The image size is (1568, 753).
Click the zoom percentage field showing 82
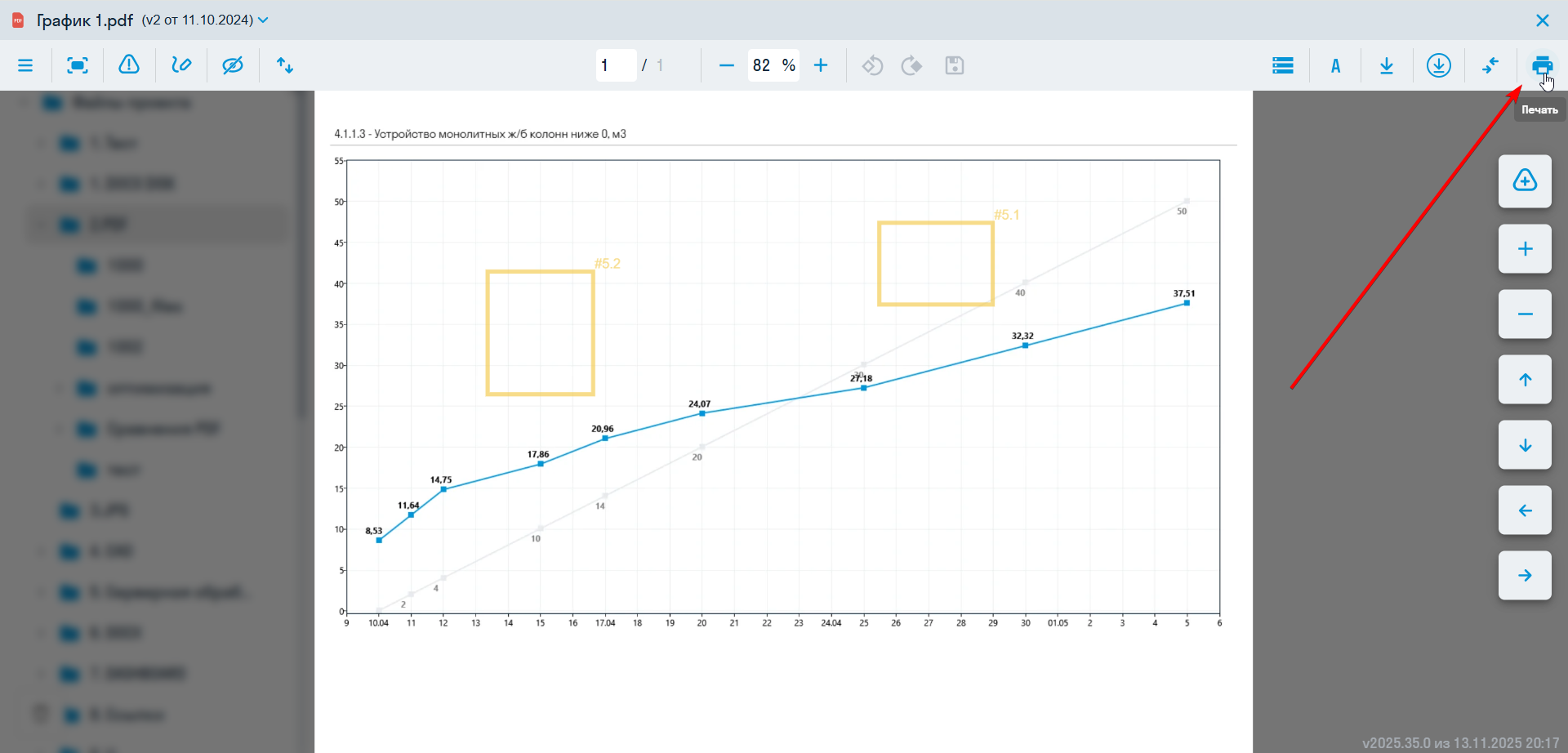763,65
